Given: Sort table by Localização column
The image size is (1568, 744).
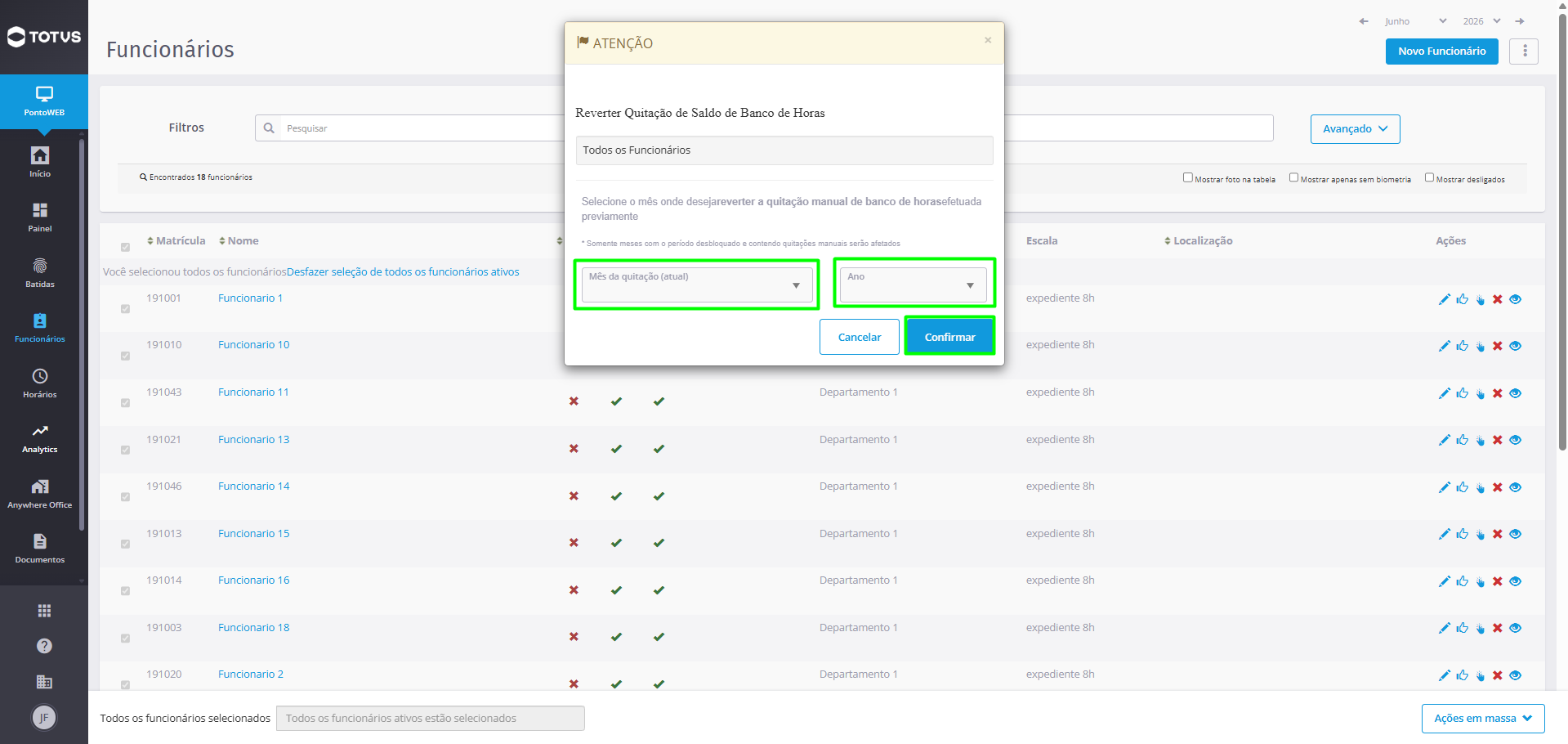Looking at the screenshot, I should tap(1198, 240).
